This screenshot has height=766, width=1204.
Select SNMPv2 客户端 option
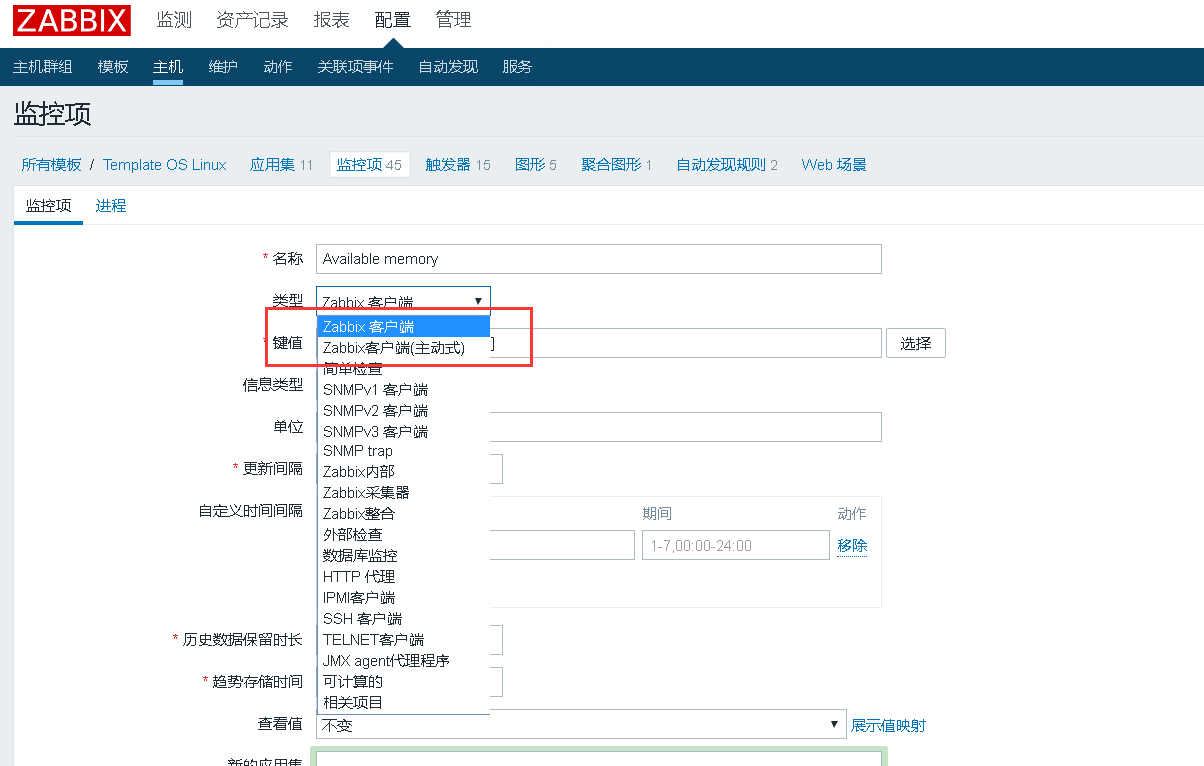click(403, 411)
